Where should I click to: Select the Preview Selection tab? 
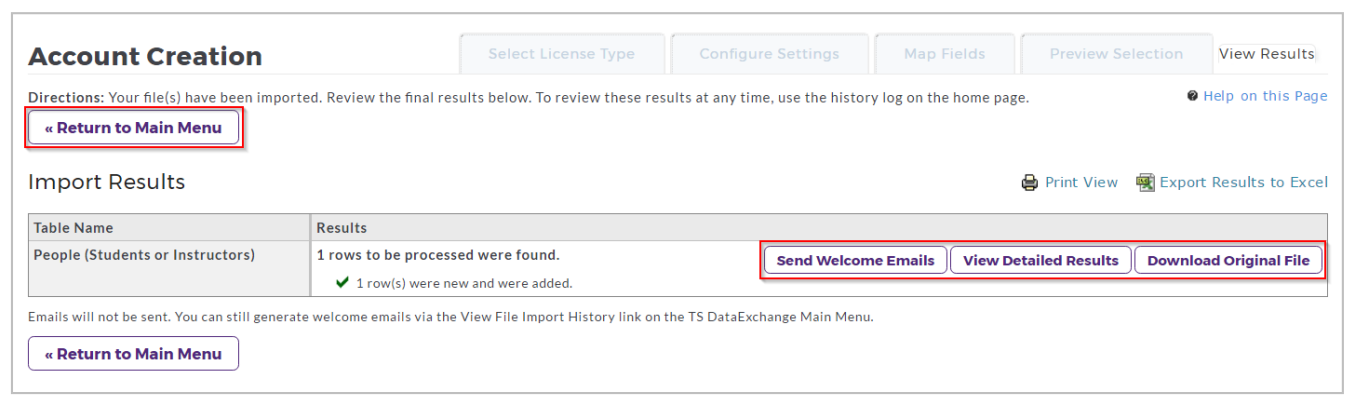click(1116, 54)
